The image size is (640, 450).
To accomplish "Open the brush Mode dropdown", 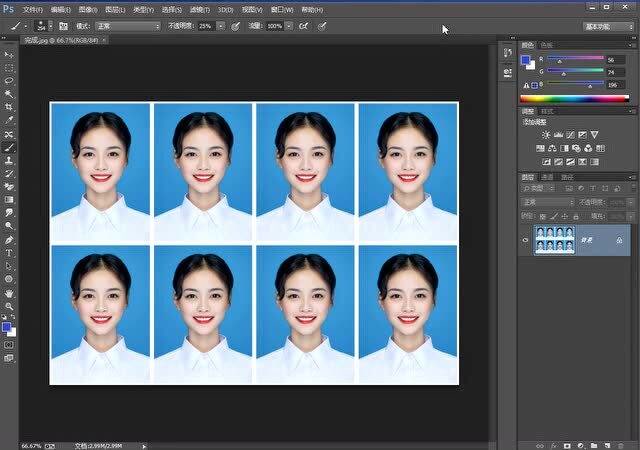I will 126,26.
